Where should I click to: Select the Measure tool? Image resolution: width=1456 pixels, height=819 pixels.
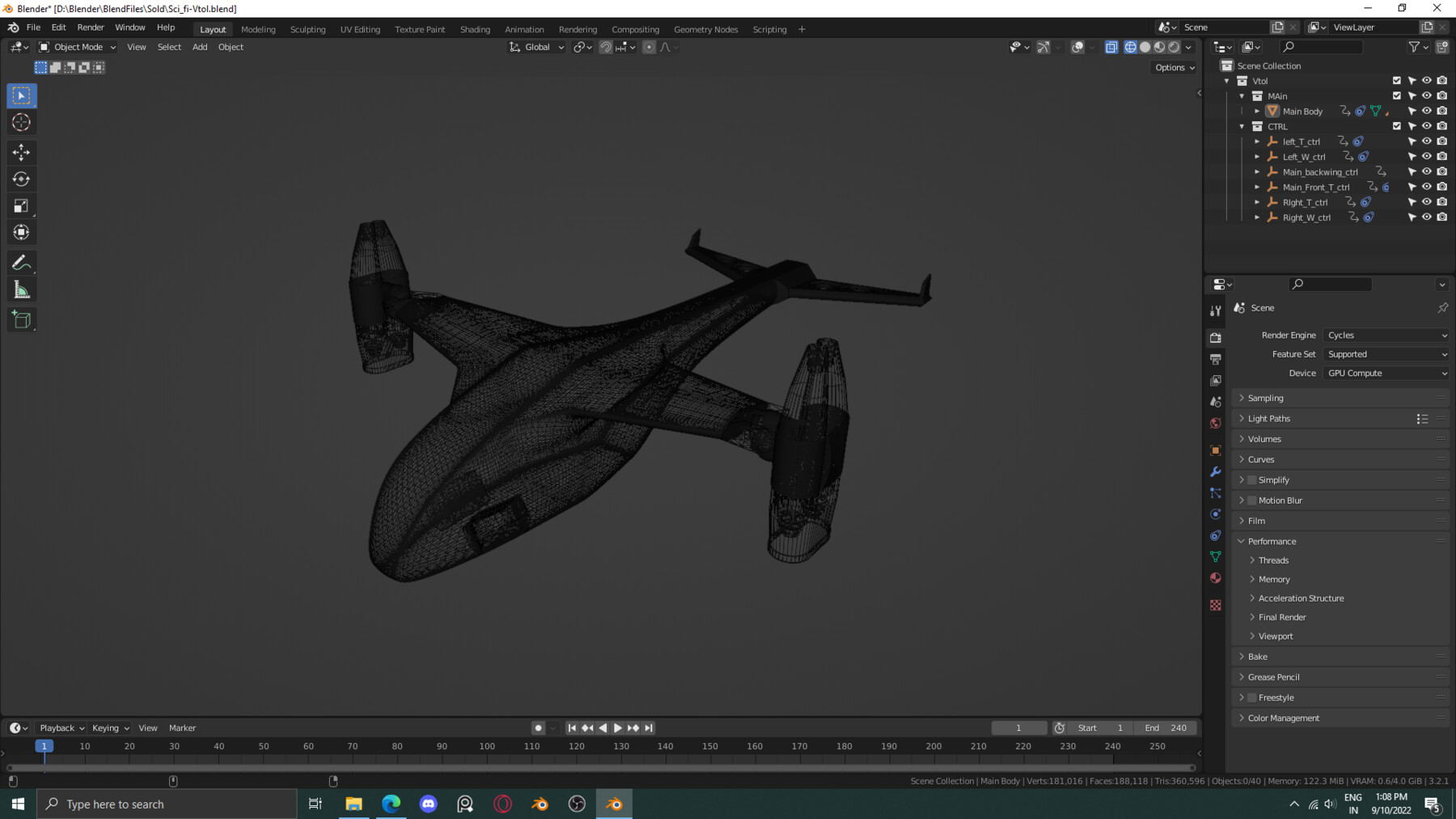coord(21,288)
